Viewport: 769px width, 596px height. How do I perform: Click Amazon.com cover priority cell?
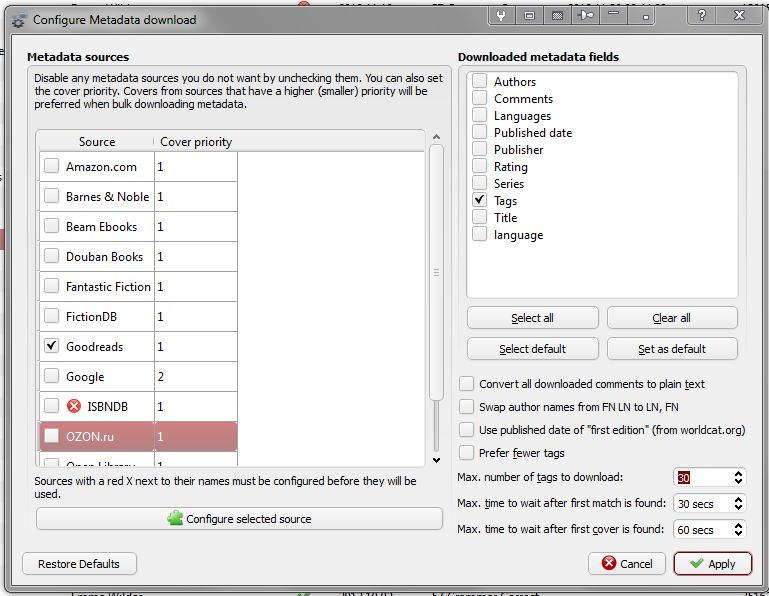(x=196, y=166)
